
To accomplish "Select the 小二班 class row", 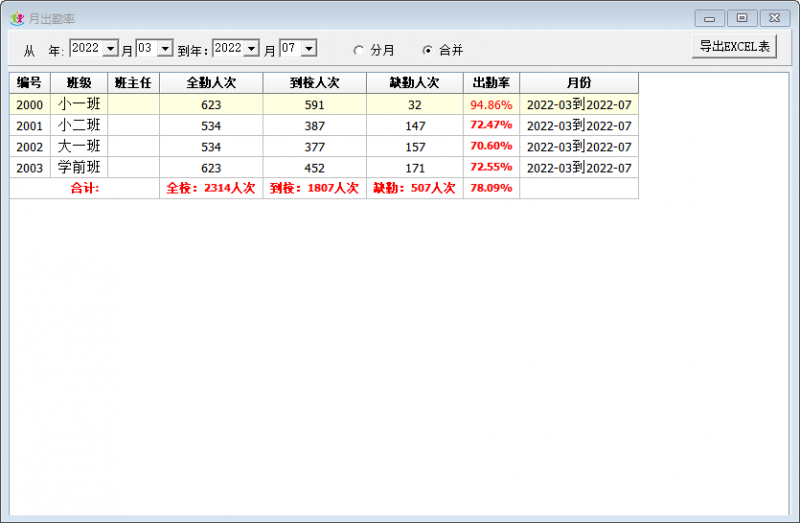I will [324, 126].
